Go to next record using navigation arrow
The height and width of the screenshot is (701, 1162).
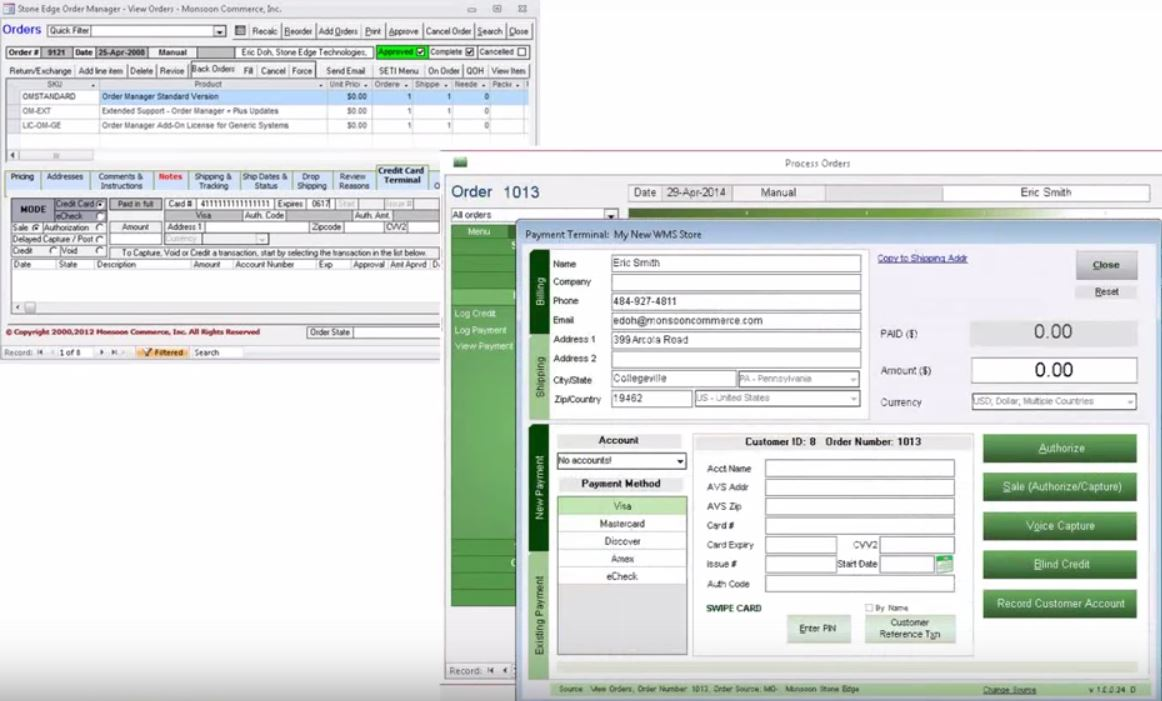tap(102, 352)
